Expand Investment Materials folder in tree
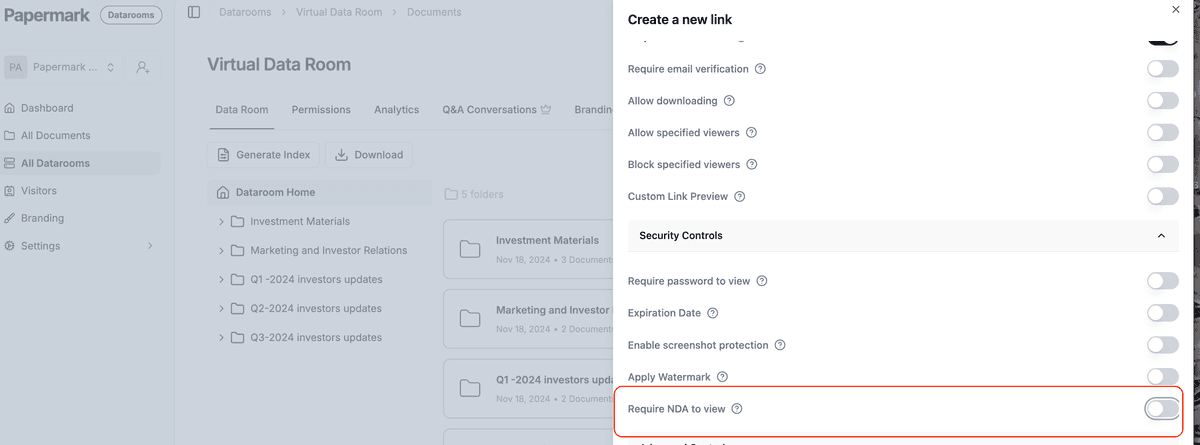This screenshot has width=1200, height=445. (x=221, y=222)
